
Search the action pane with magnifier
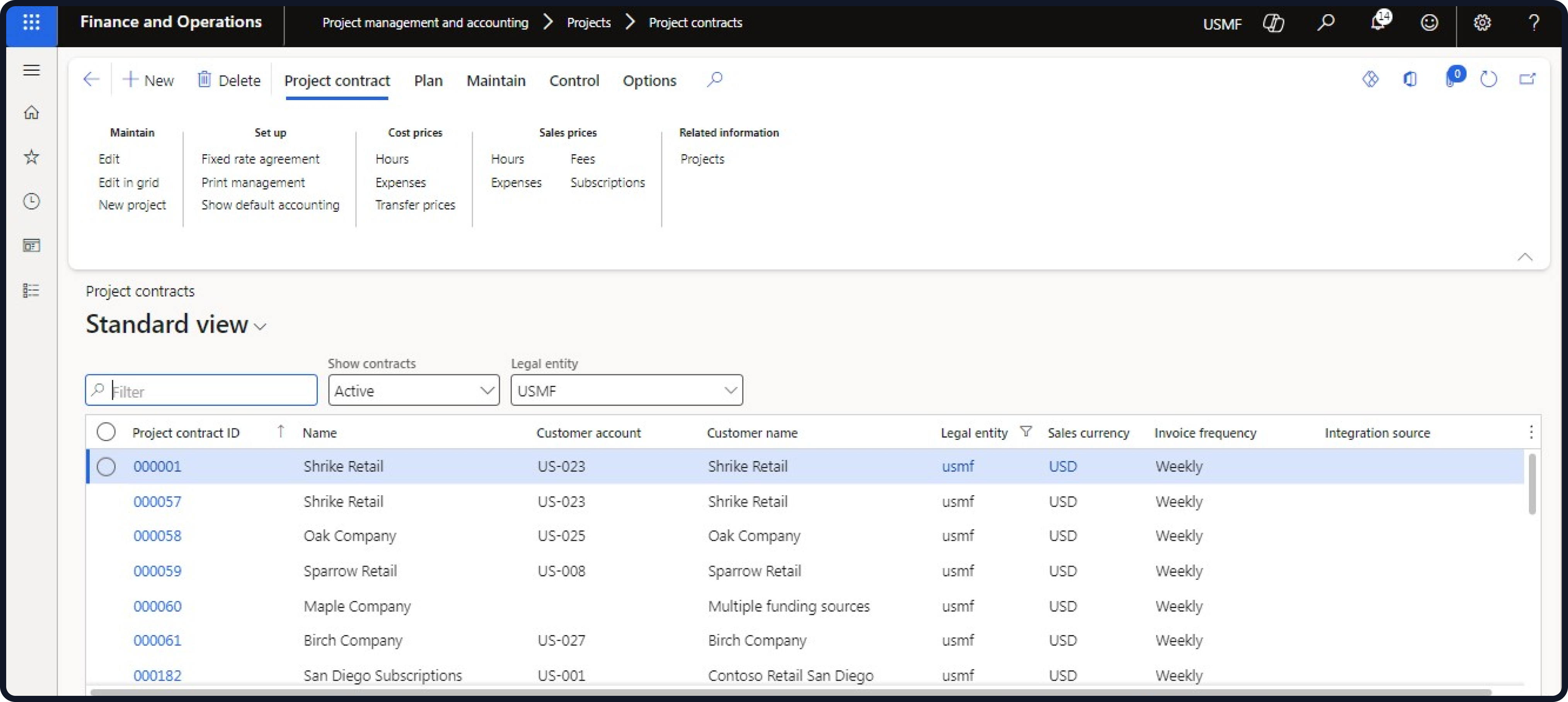coord(715,79)
